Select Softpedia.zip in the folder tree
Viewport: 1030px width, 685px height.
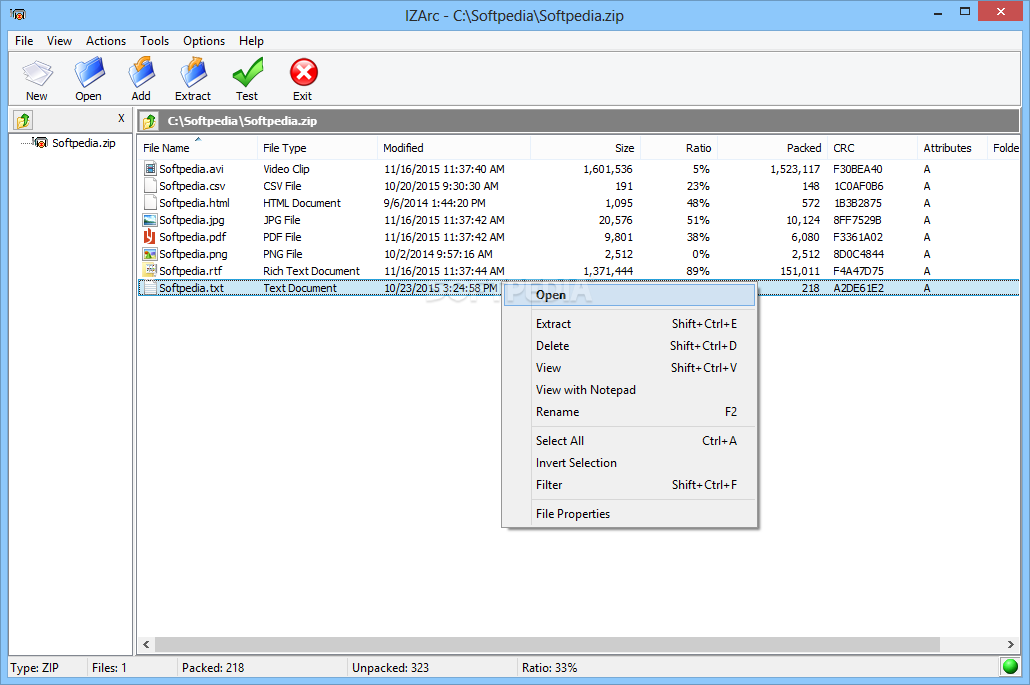click(x=83, y=143)
